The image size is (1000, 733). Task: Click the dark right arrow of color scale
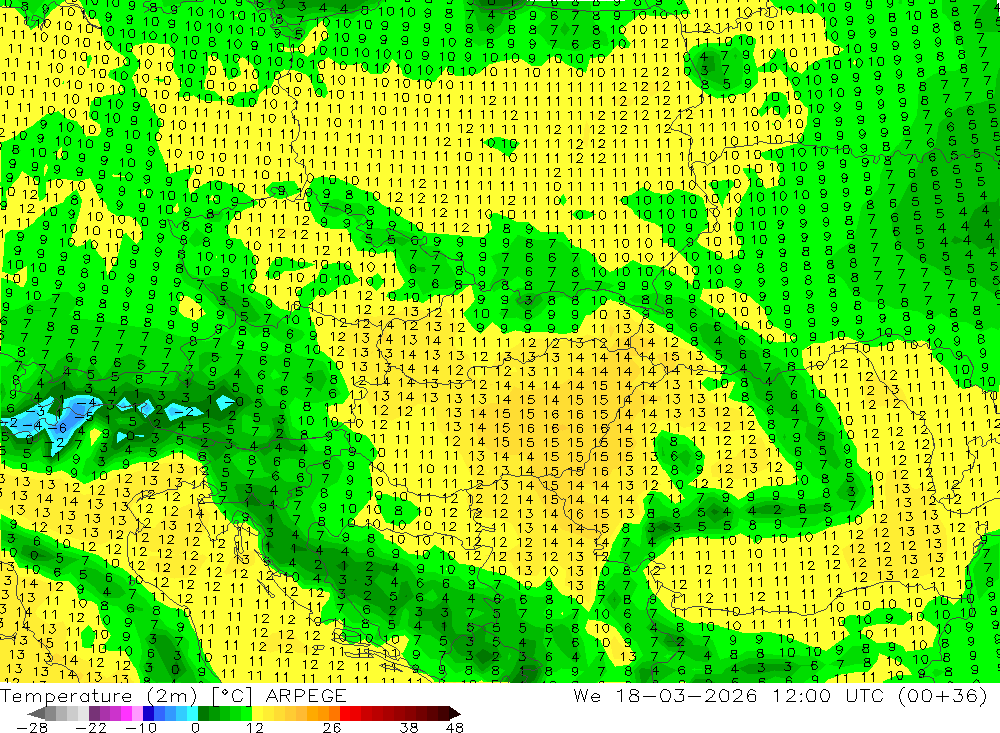tap(454, 713)
